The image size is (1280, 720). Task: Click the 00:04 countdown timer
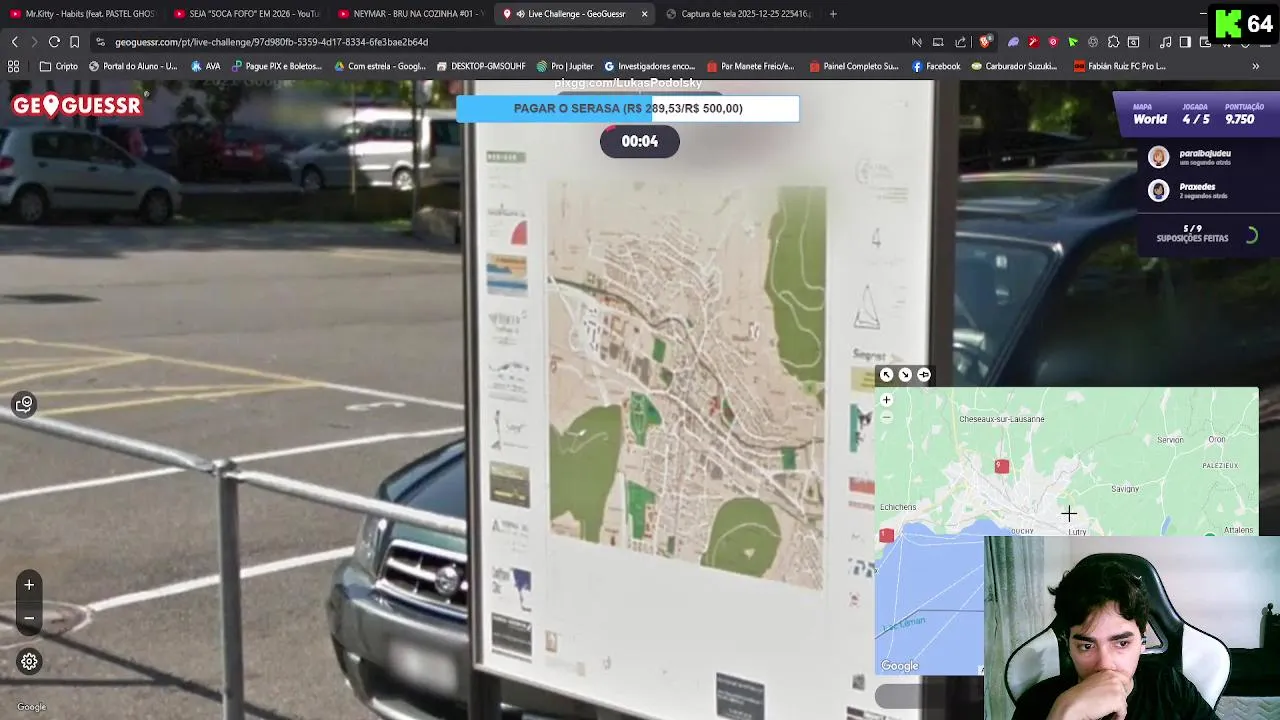tap(640, 141)
